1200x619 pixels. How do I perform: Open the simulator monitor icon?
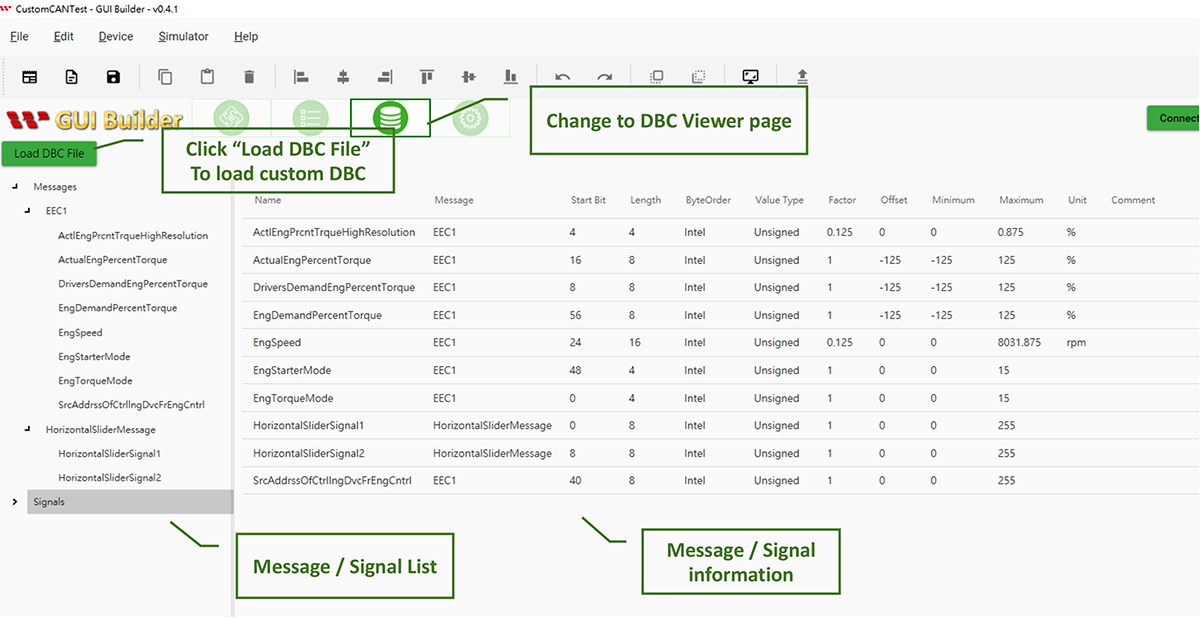coord(751,77)
